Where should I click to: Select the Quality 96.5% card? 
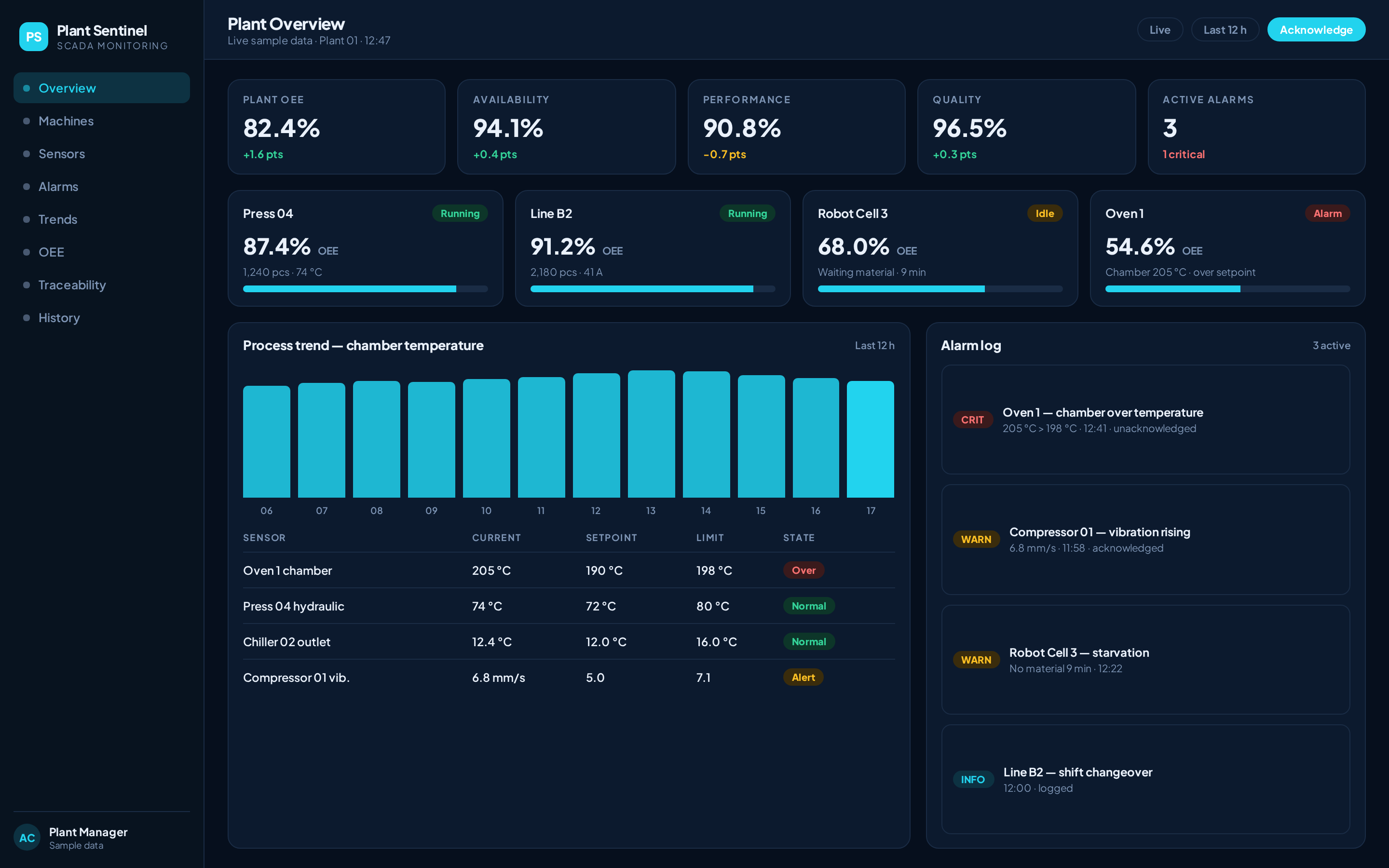pyautogui.click(x=1026, y=127)
